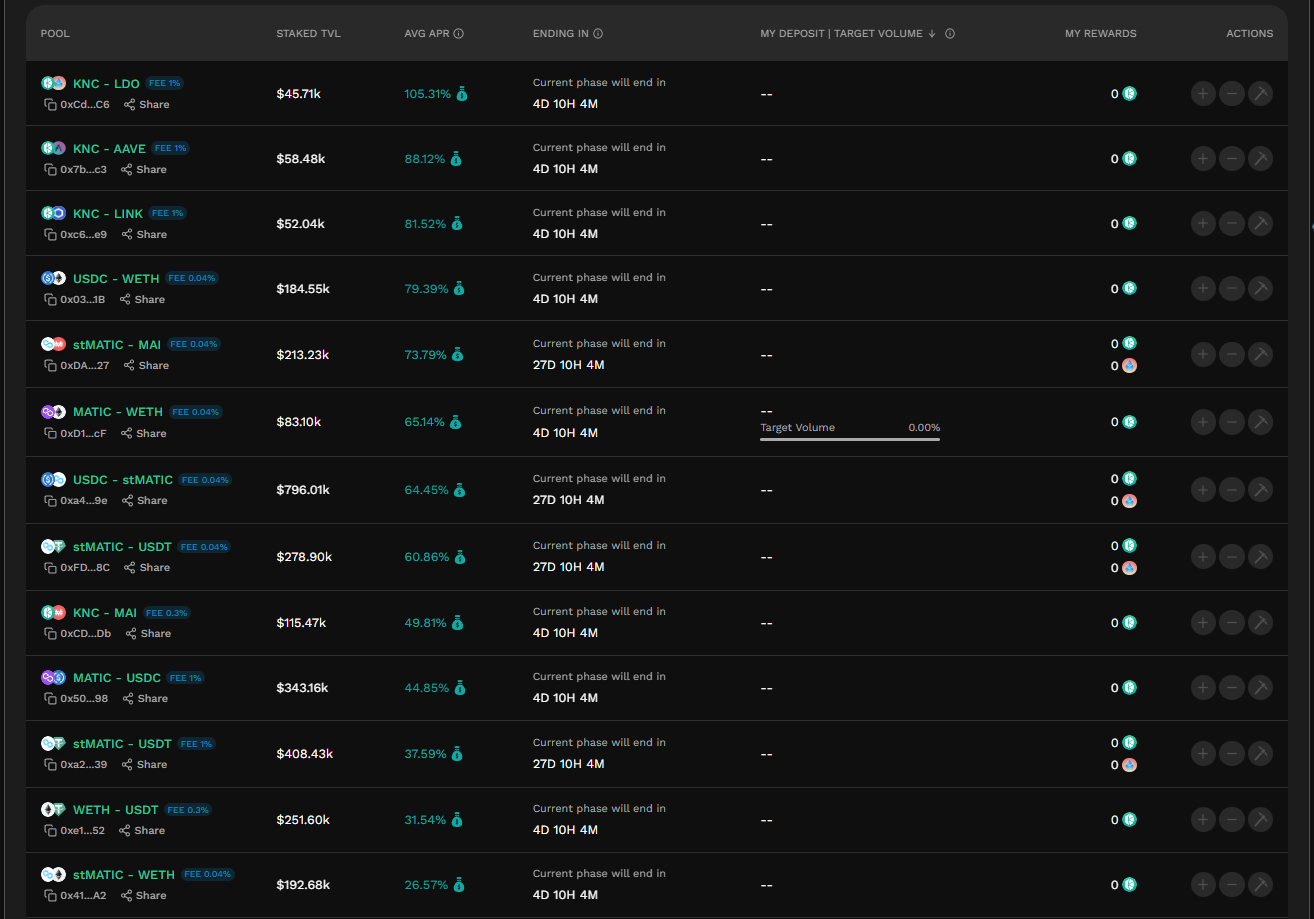Click the $213.23k staked TVL value
The image size is (1314, 919).
pyautogui.click(x=303, y=354)
